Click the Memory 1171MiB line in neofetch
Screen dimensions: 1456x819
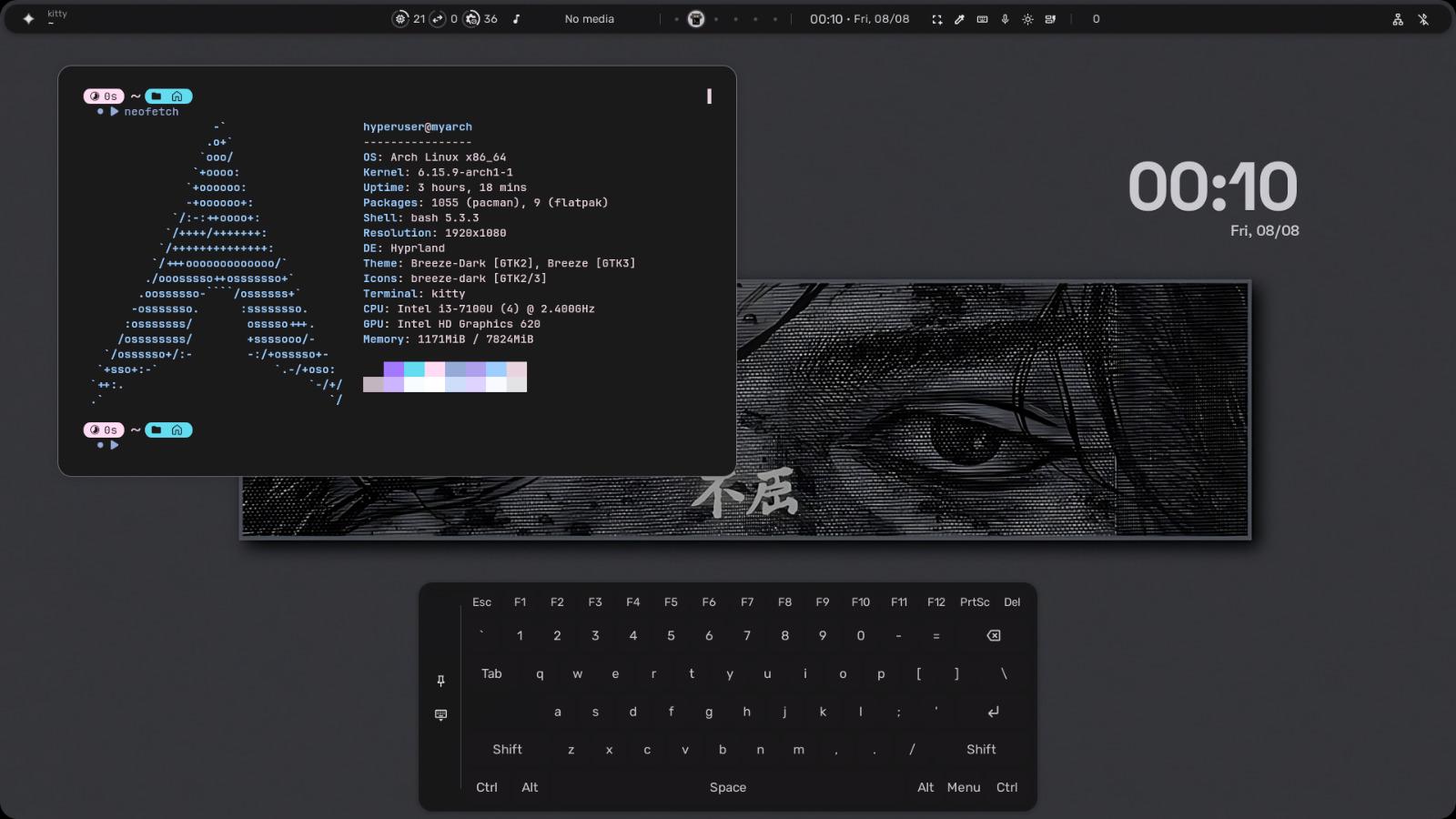coord(449,339)
